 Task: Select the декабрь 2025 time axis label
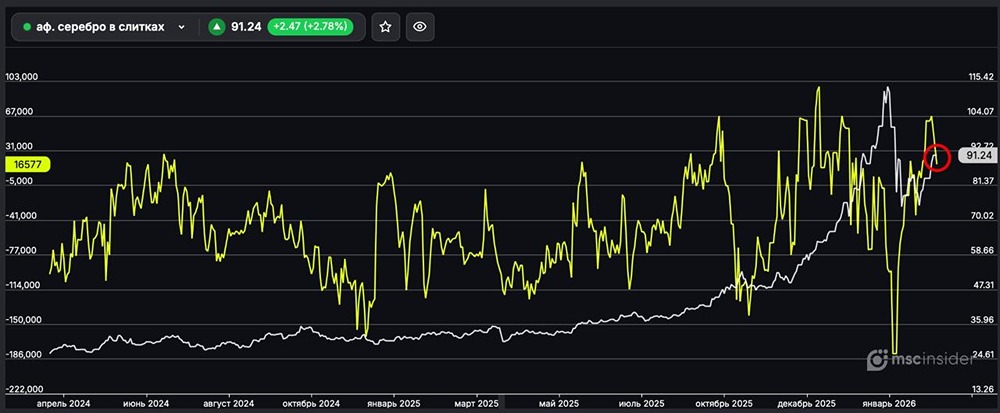coord(807,404)
